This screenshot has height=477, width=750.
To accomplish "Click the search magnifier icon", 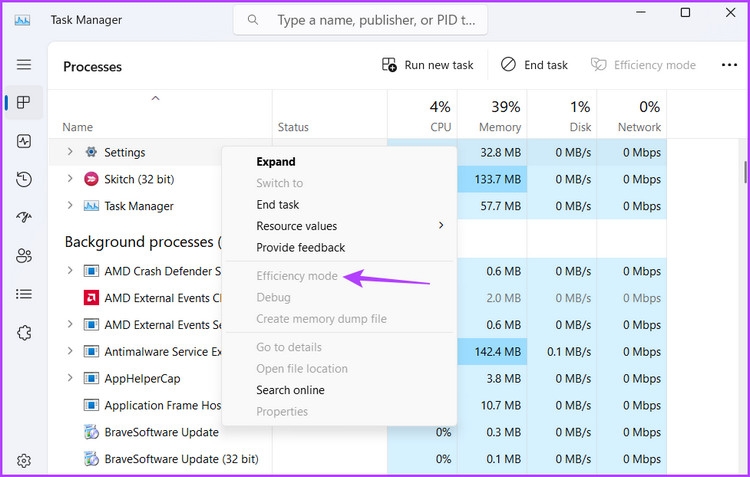I will point(253,20).
